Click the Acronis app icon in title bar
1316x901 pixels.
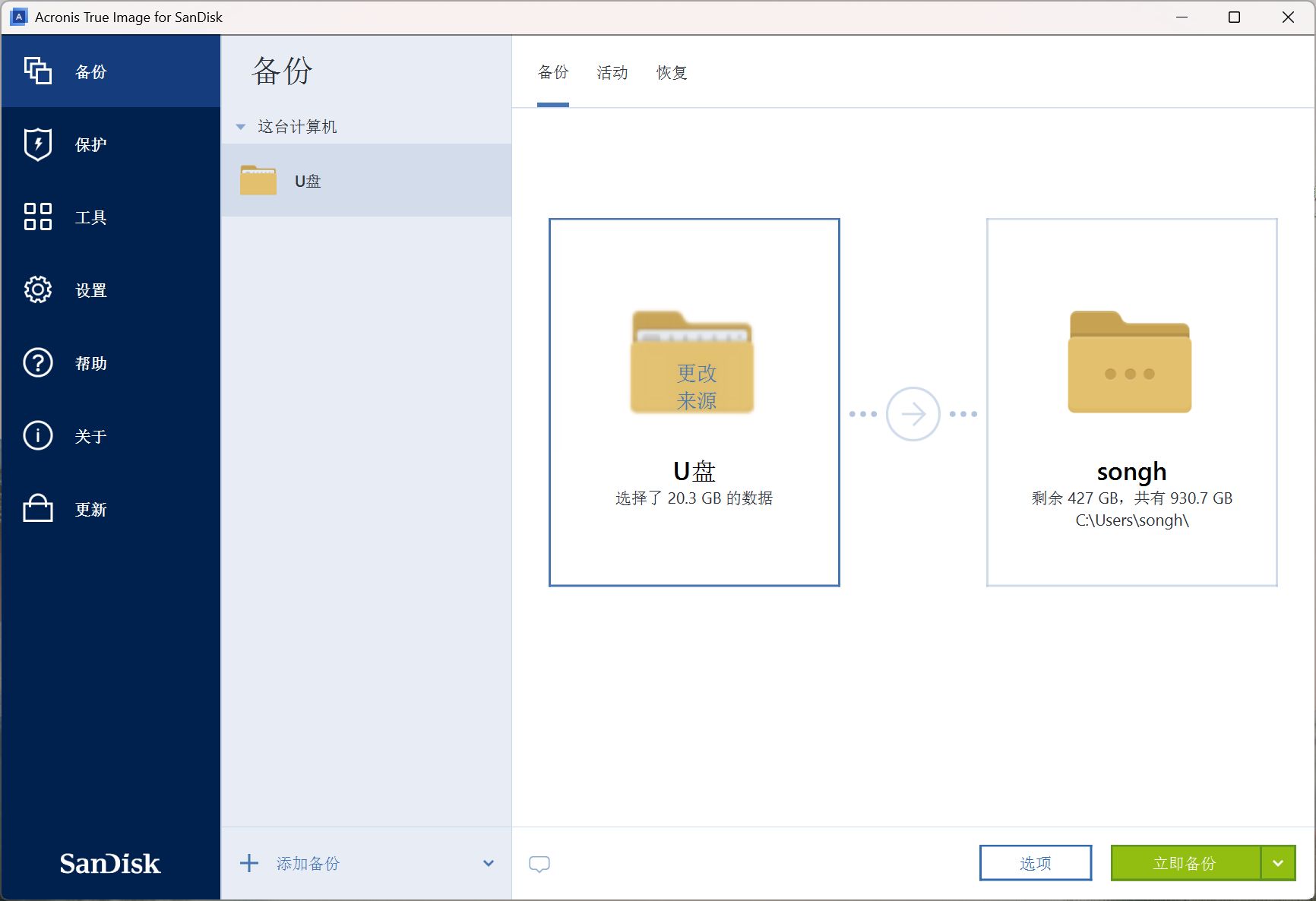(20, 17)
